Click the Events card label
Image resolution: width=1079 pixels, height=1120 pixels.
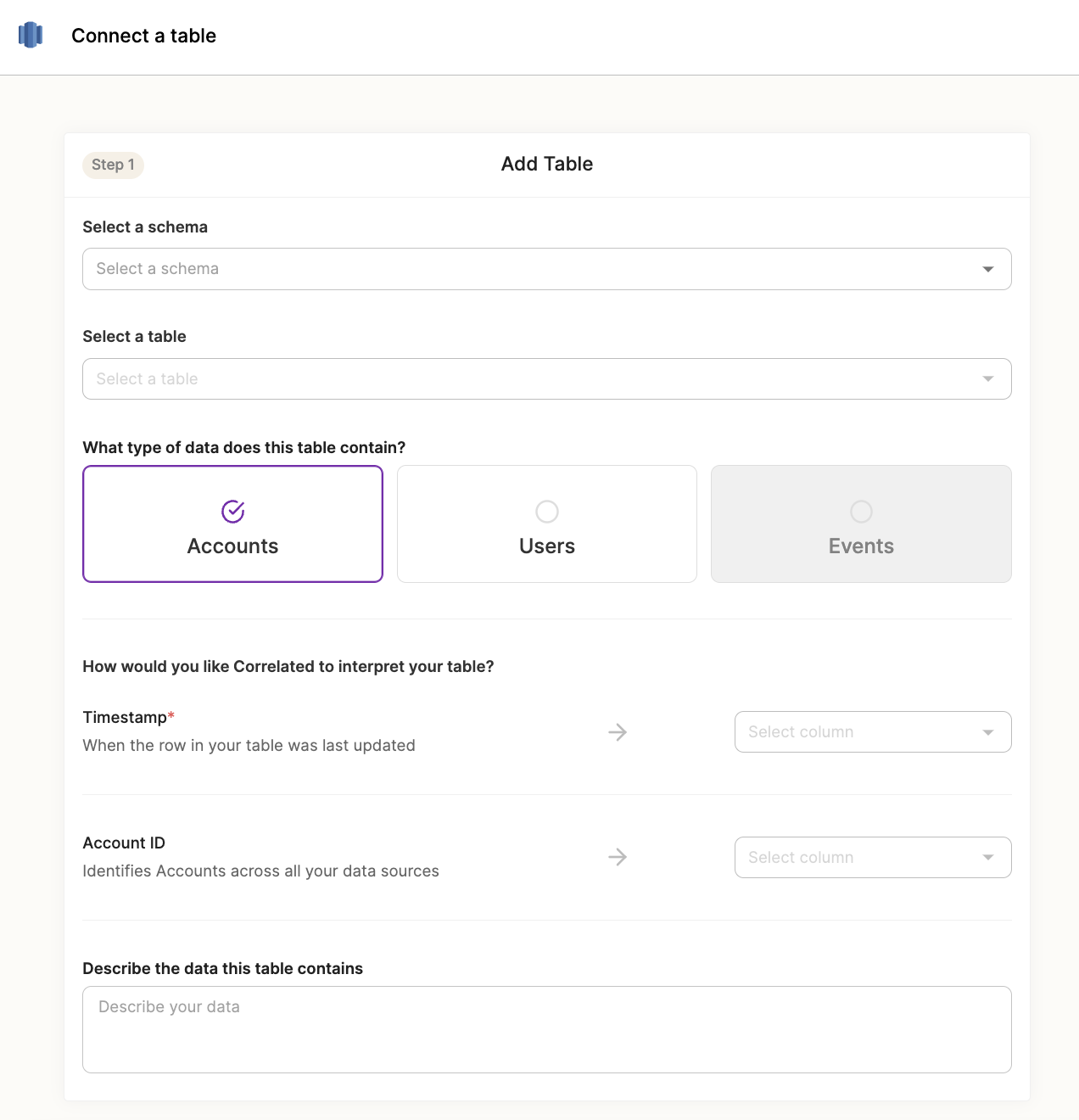(861, 546)
